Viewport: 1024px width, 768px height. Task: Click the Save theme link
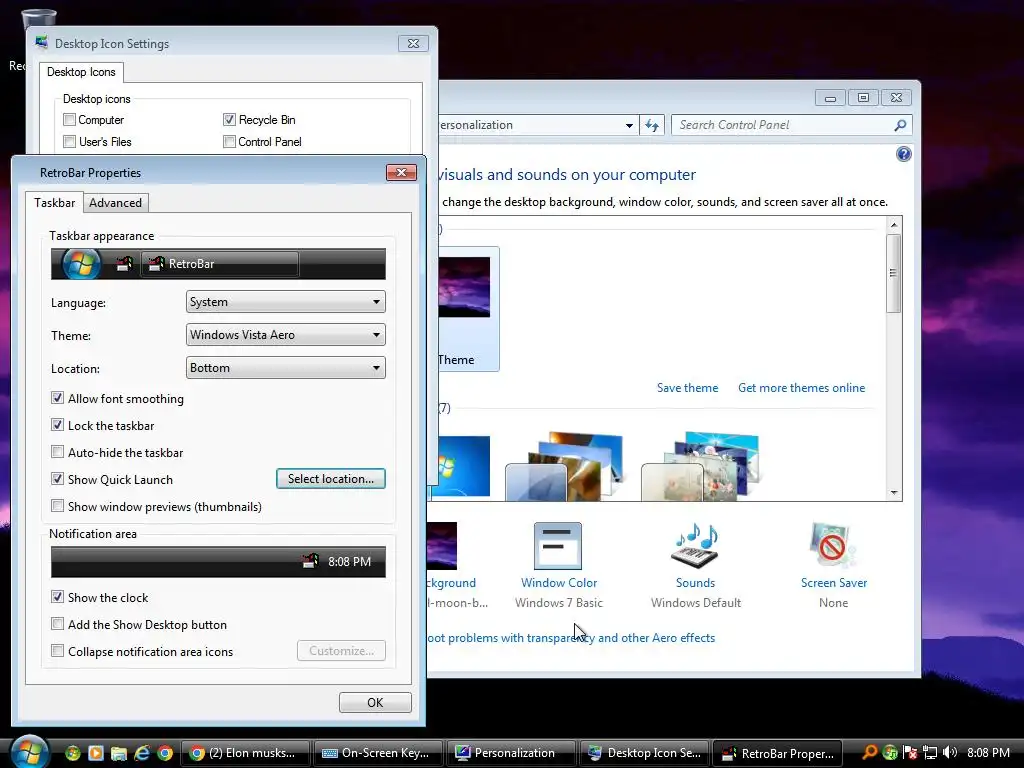687,388
